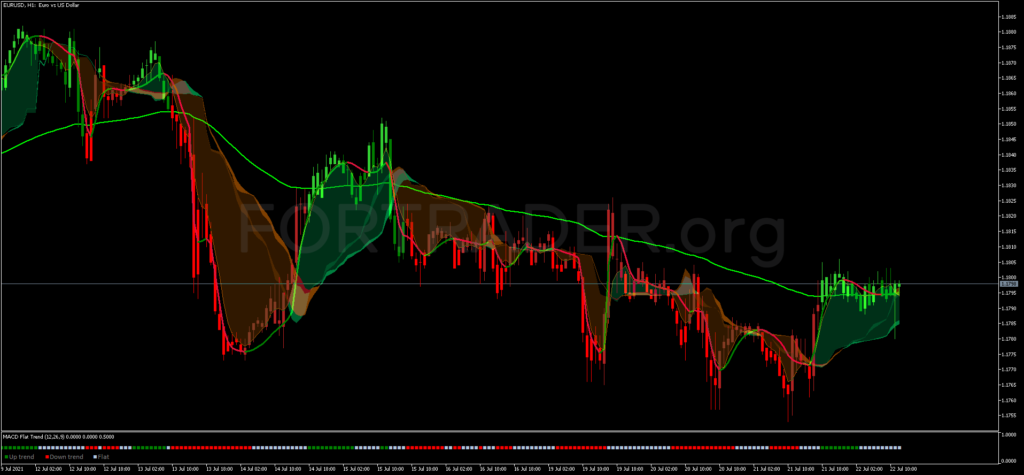Screen dimensions: 1024x475
Task: Click the '13 Jul 02:00' time axis label
Action: [151, 469]
